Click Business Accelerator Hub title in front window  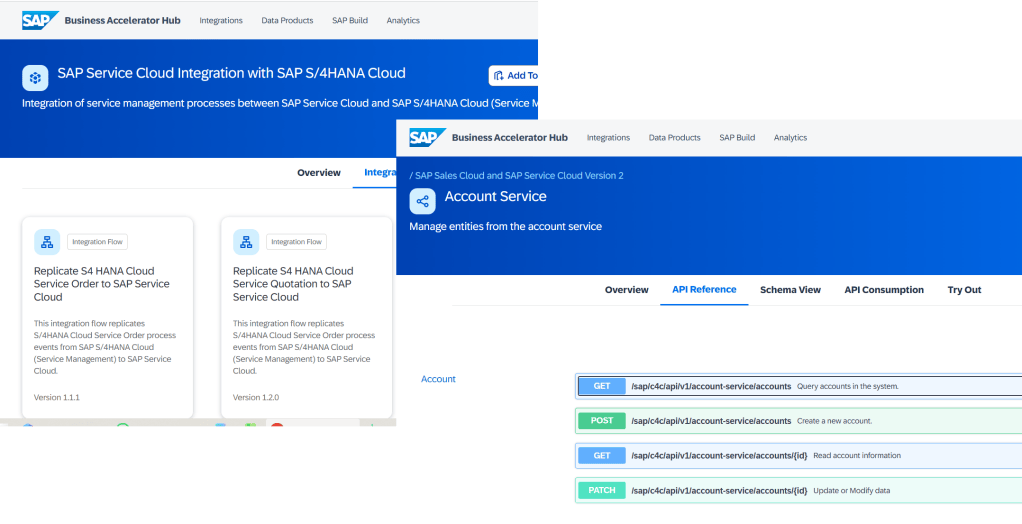point(510,138)
